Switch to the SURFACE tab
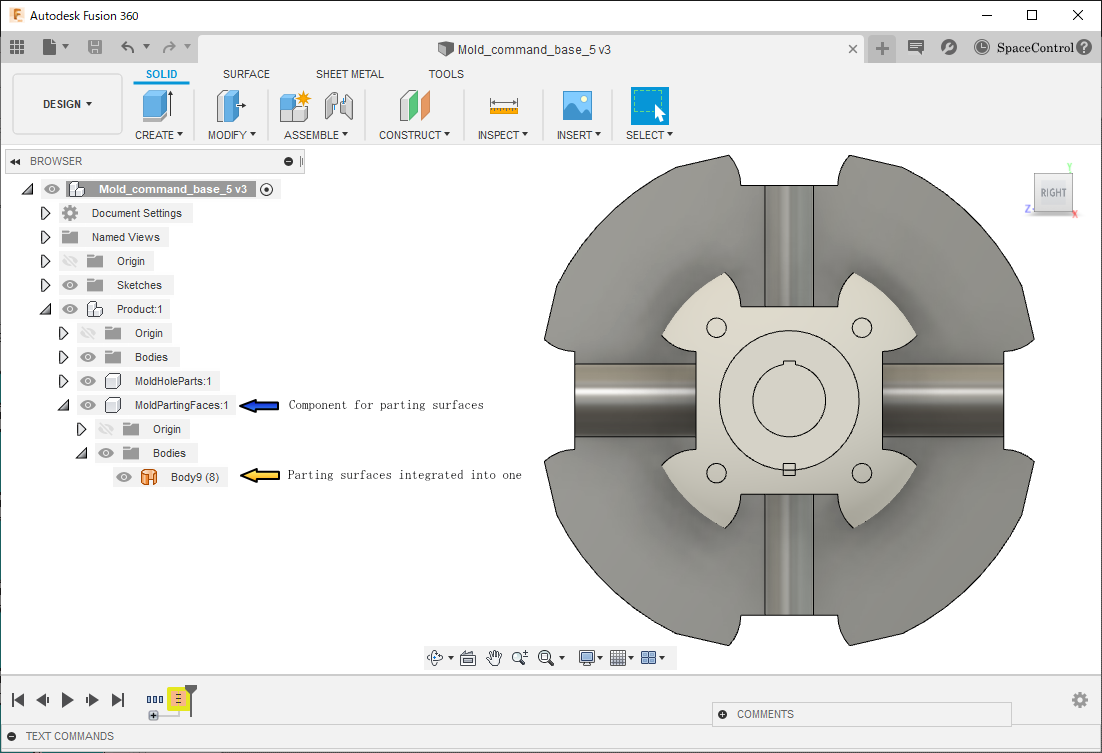The width and height of the screenshot is (1102, 753). click(x=246, y=74)
